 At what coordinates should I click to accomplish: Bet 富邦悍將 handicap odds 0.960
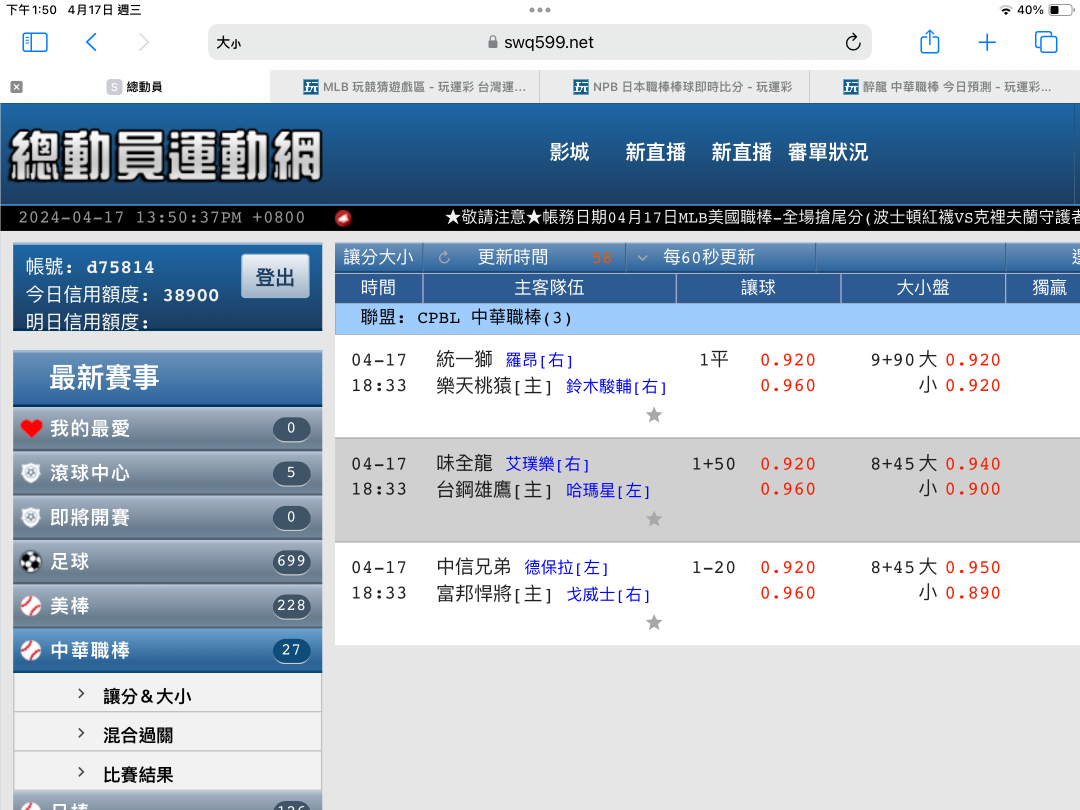788,593
